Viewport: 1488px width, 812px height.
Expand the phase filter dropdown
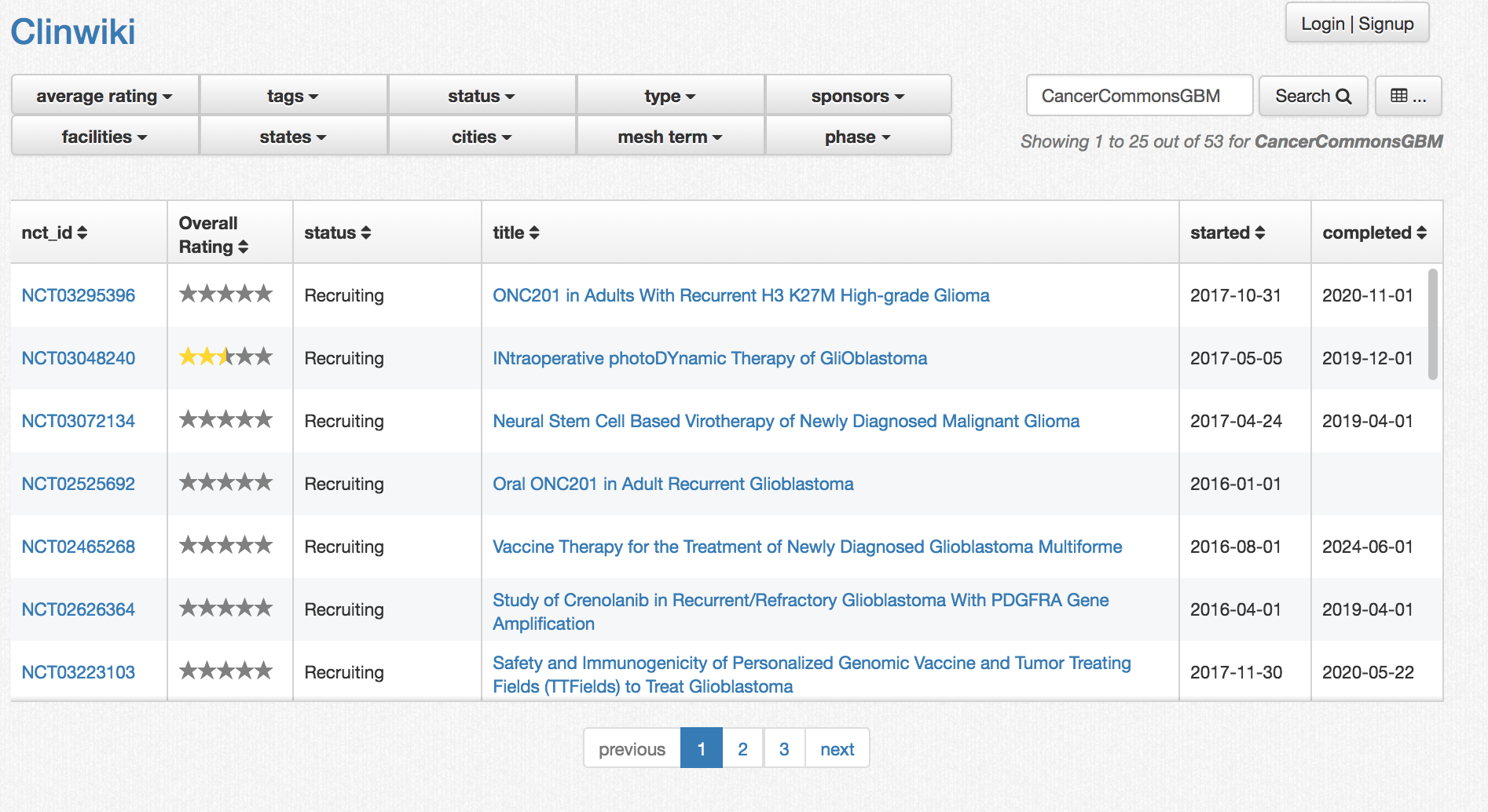(x=858, y=137)
